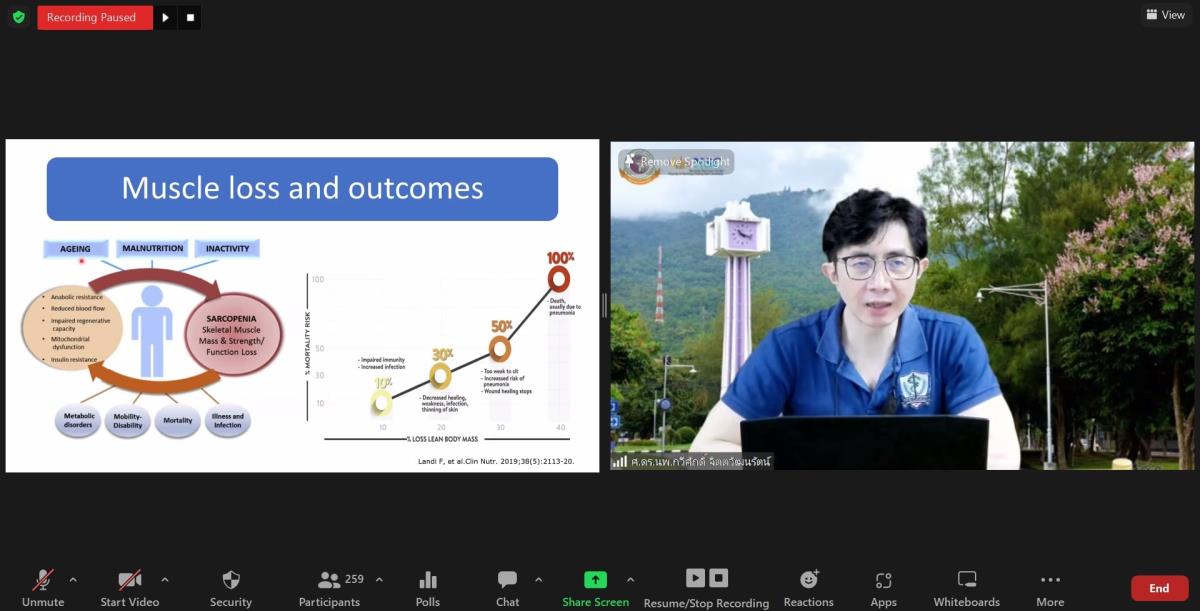Resume recording with the play button
Screen dimensions: 1200x611
coord(166,17)
